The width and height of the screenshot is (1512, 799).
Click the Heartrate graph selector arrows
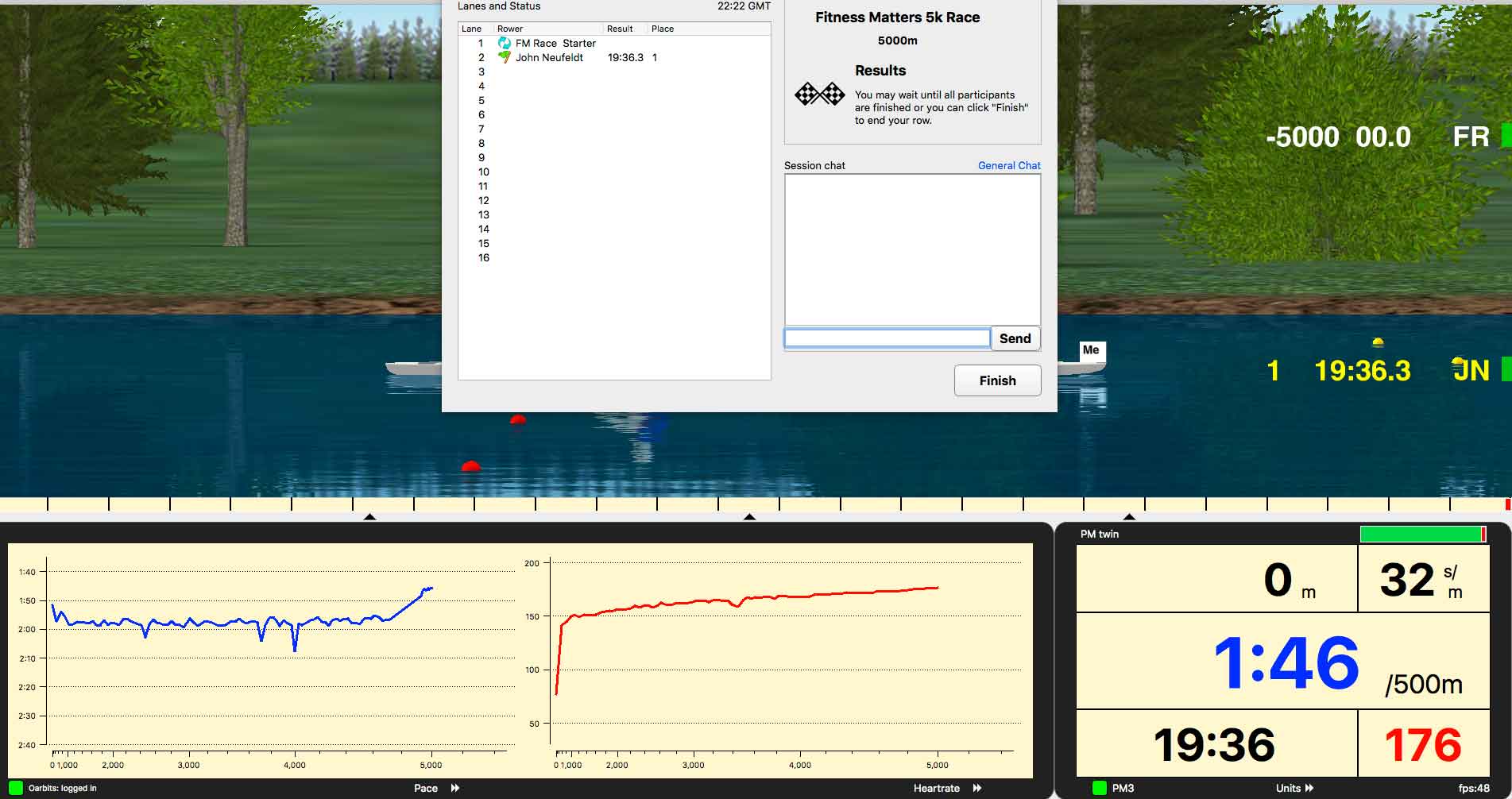(x=977, y=788)
